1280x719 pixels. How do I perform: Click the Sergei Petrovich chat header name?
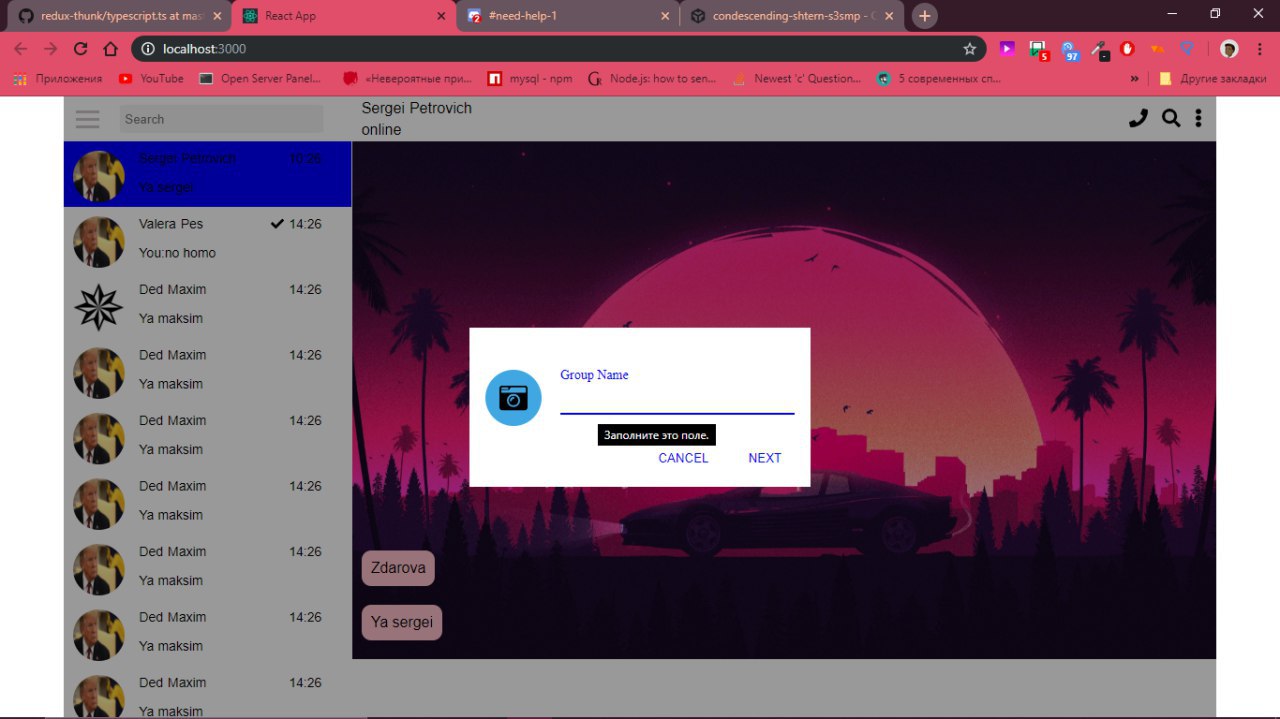(416, 108)
